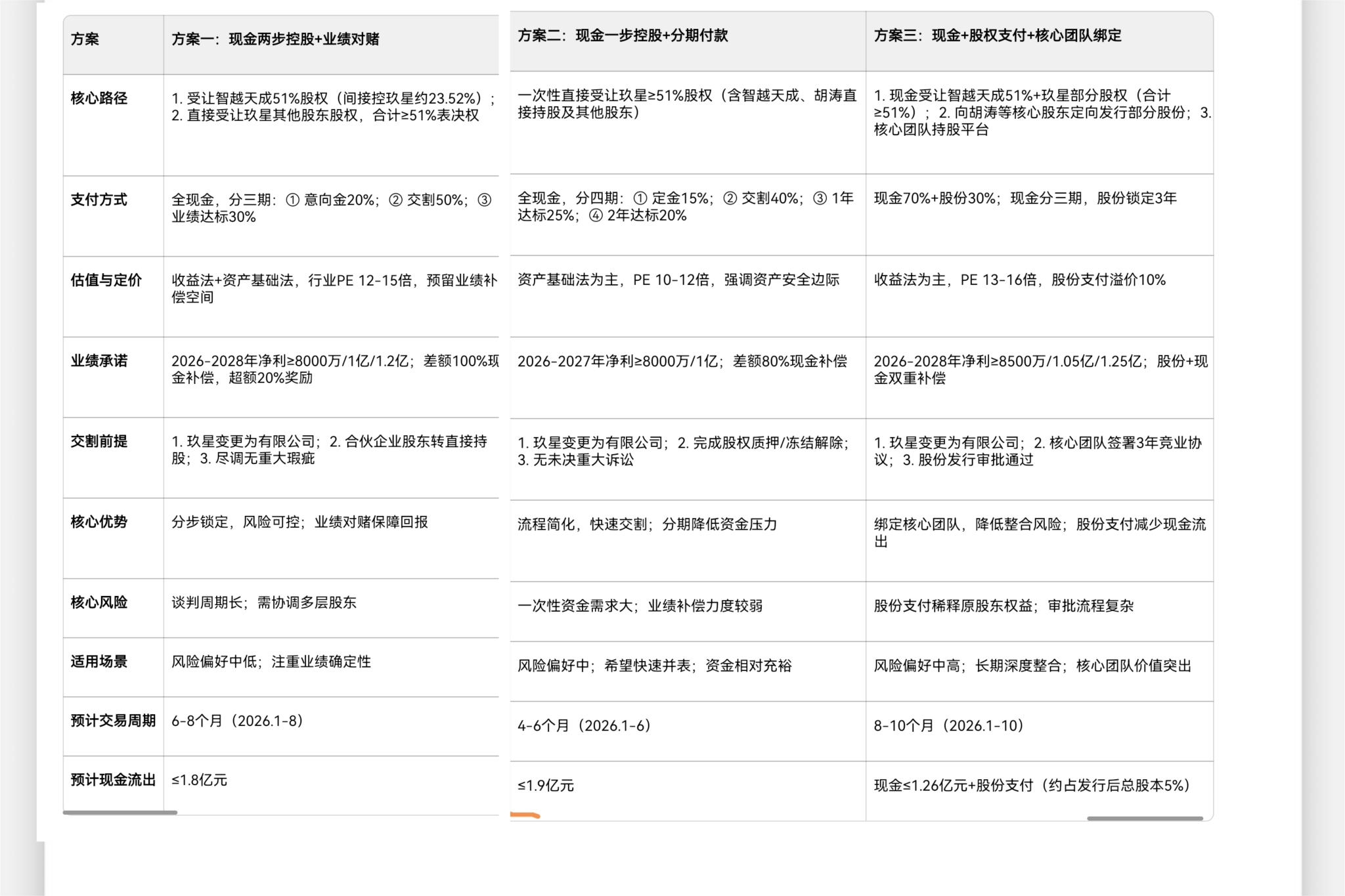Click right table's horizontal scrollbar thumb
Screen dimensions: 1345x896
1144,818
